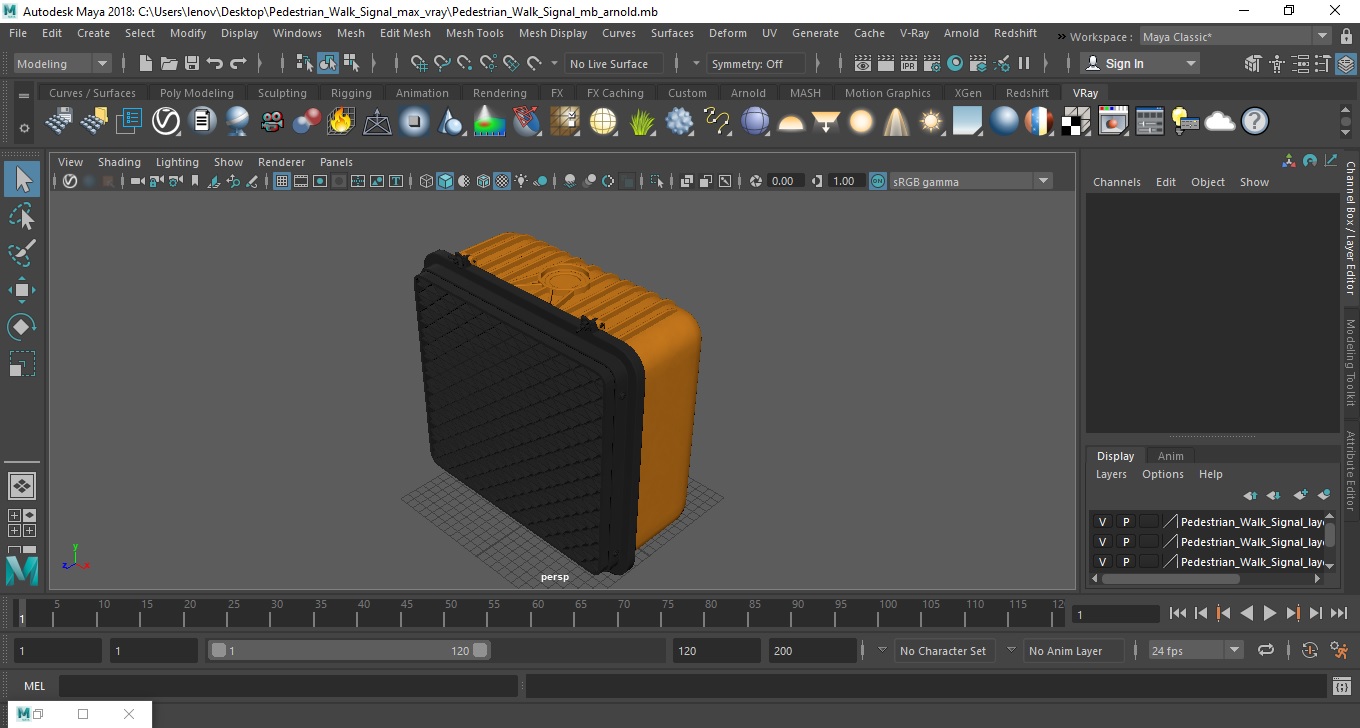The image size is (1360, 728).
Task: Open the Symmetry: Off dropdown
Action: click(756, 63)
